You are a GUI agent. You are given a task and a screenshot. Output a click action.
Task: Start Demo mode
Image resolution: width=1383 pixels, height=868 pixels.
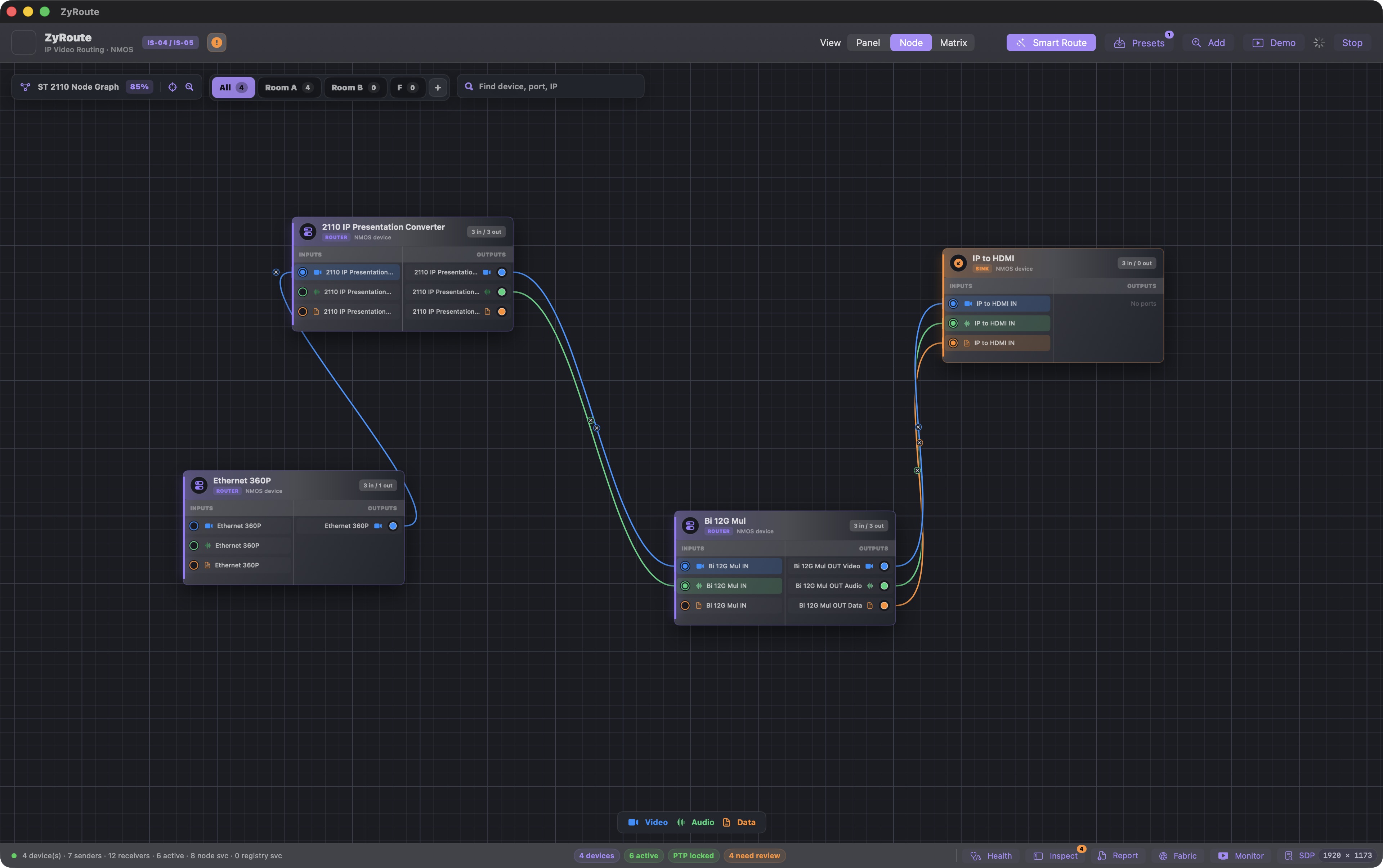1274,43
